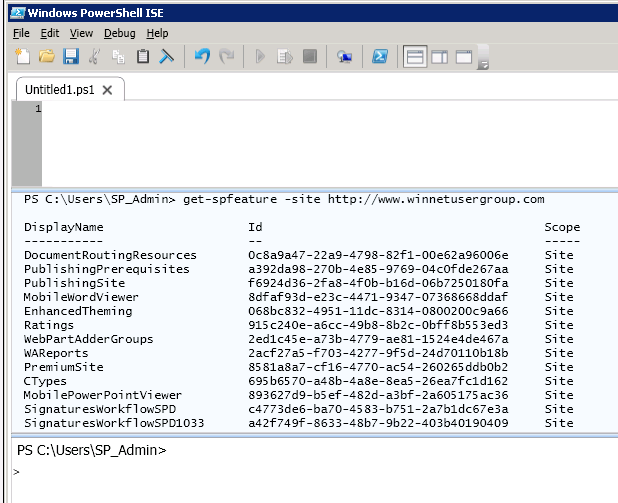Click line number 1 in gutter
618x503 pixels.
(38, 109)
